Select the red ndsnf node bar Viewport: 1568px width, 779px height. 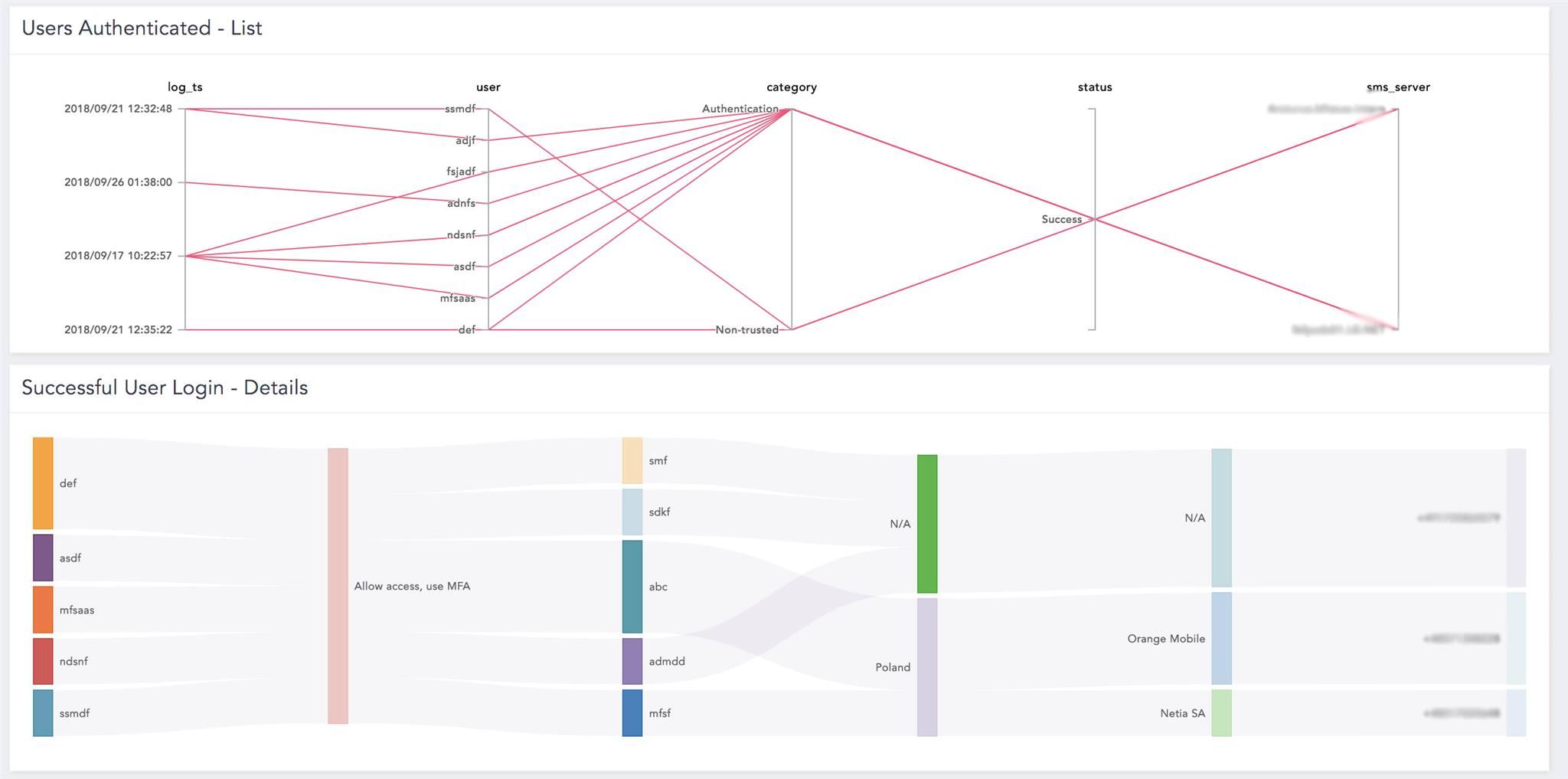pos(43,661)
